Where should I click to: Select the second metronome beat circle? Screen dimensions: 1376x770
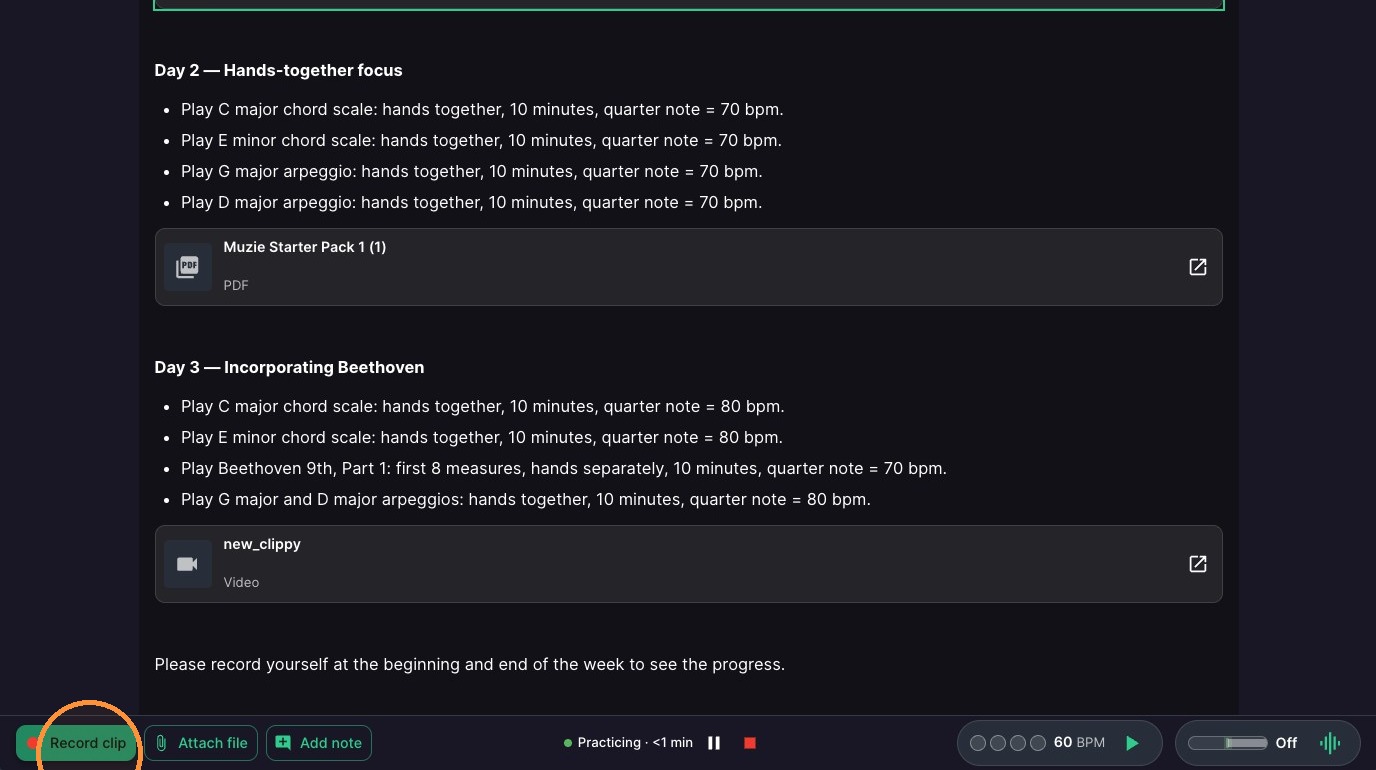pyautogui.click(x=998, y=743)
